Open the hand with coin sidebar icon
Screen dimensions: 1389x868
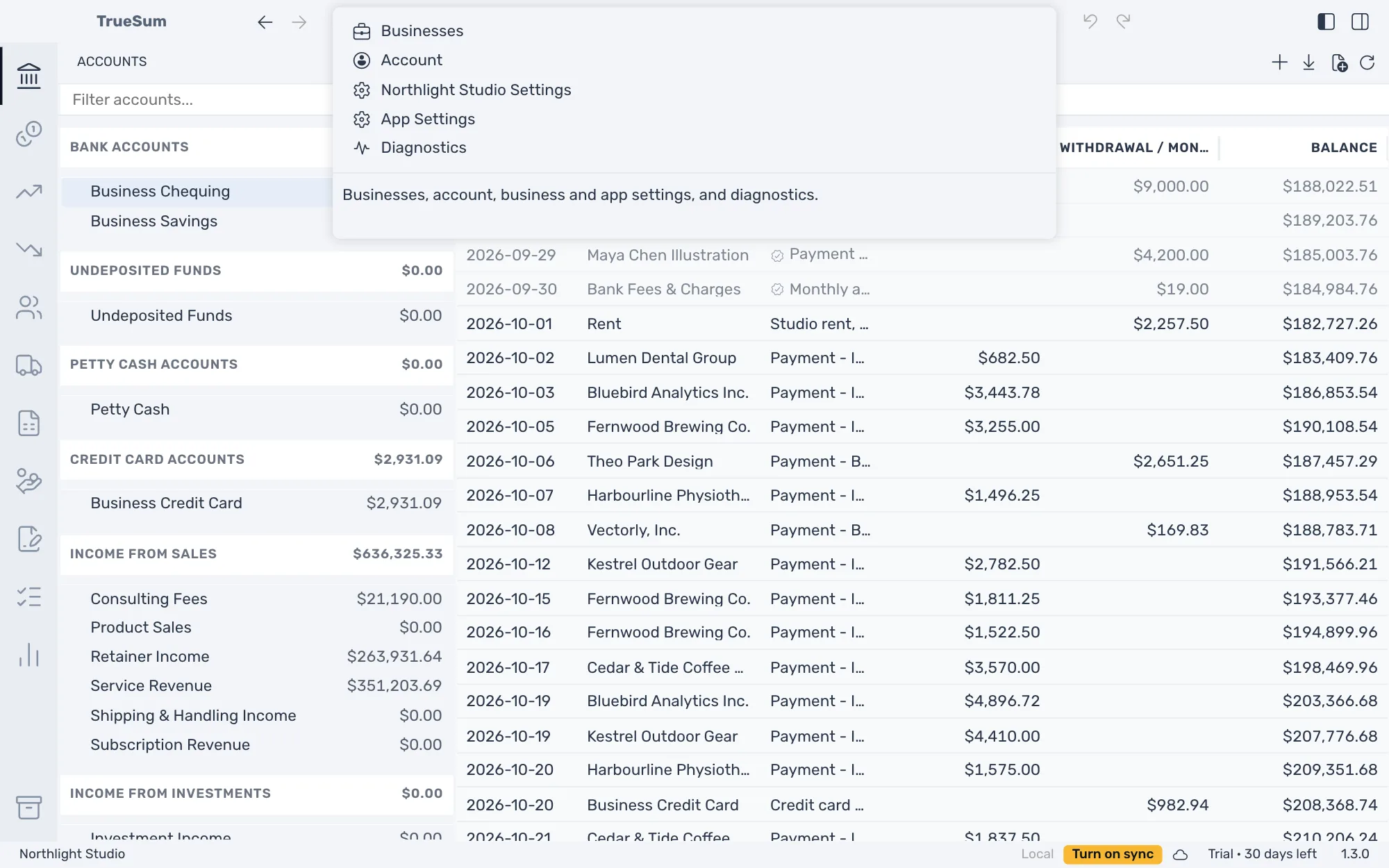pos(28,481)
